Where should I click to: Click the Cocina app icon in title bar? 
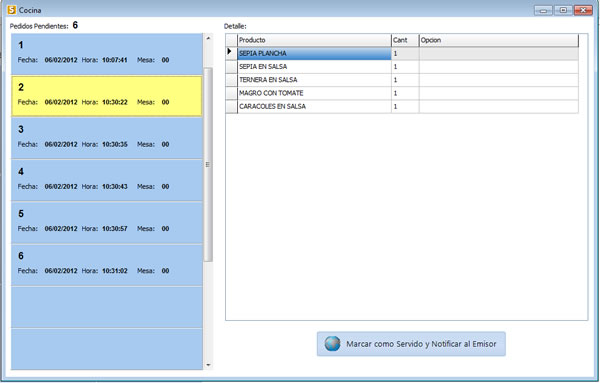tap(12, 10)
